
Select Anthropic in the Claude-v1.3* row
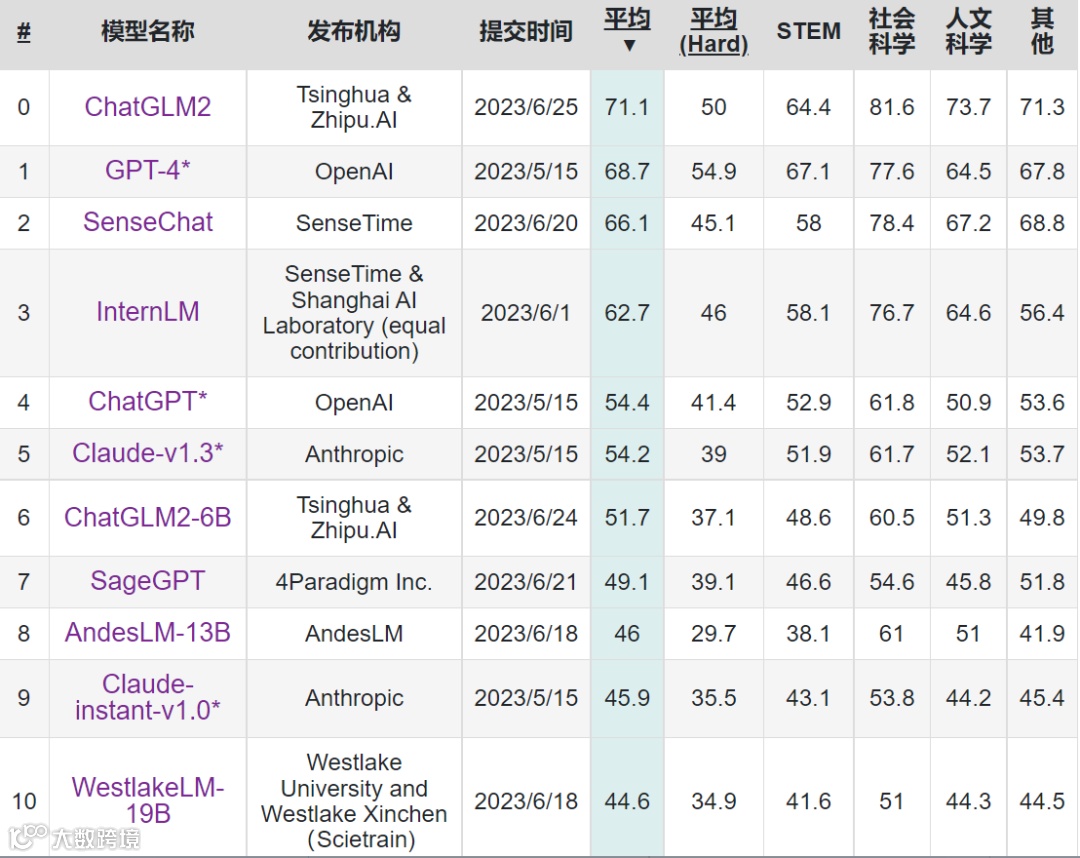354,454
